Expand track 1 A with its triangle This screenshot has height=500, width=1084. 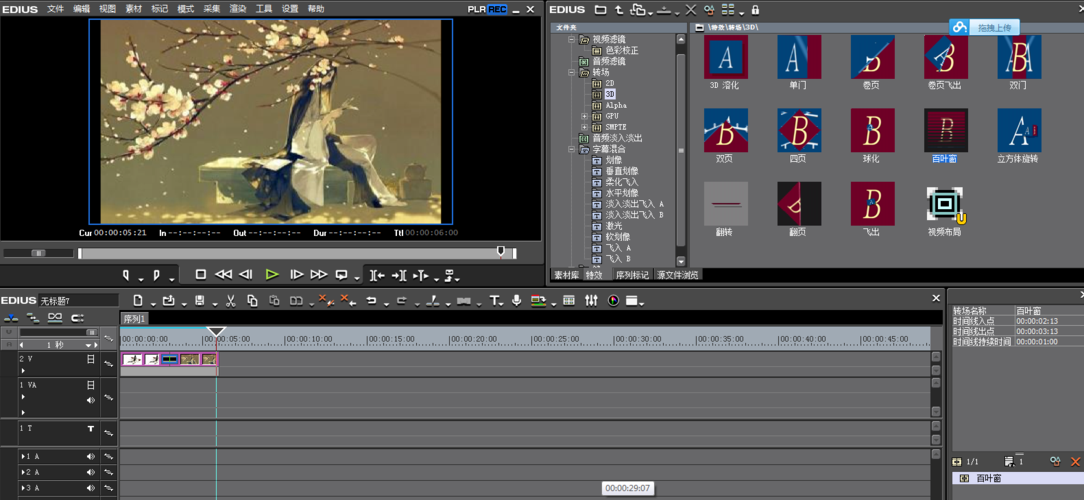[23, 456]
